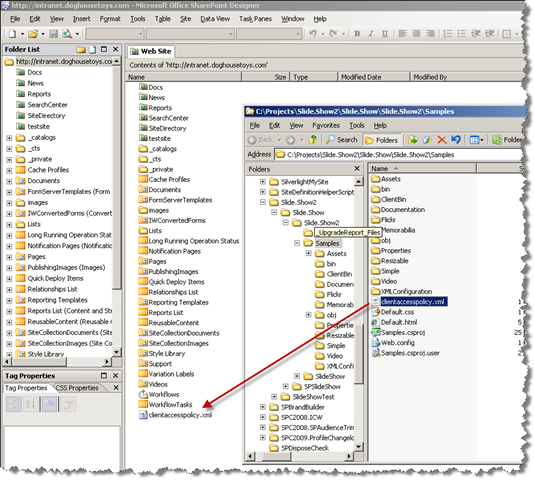The image size is (534, 480).
Task: Toggle numbered list formatting
Action: 448,33
